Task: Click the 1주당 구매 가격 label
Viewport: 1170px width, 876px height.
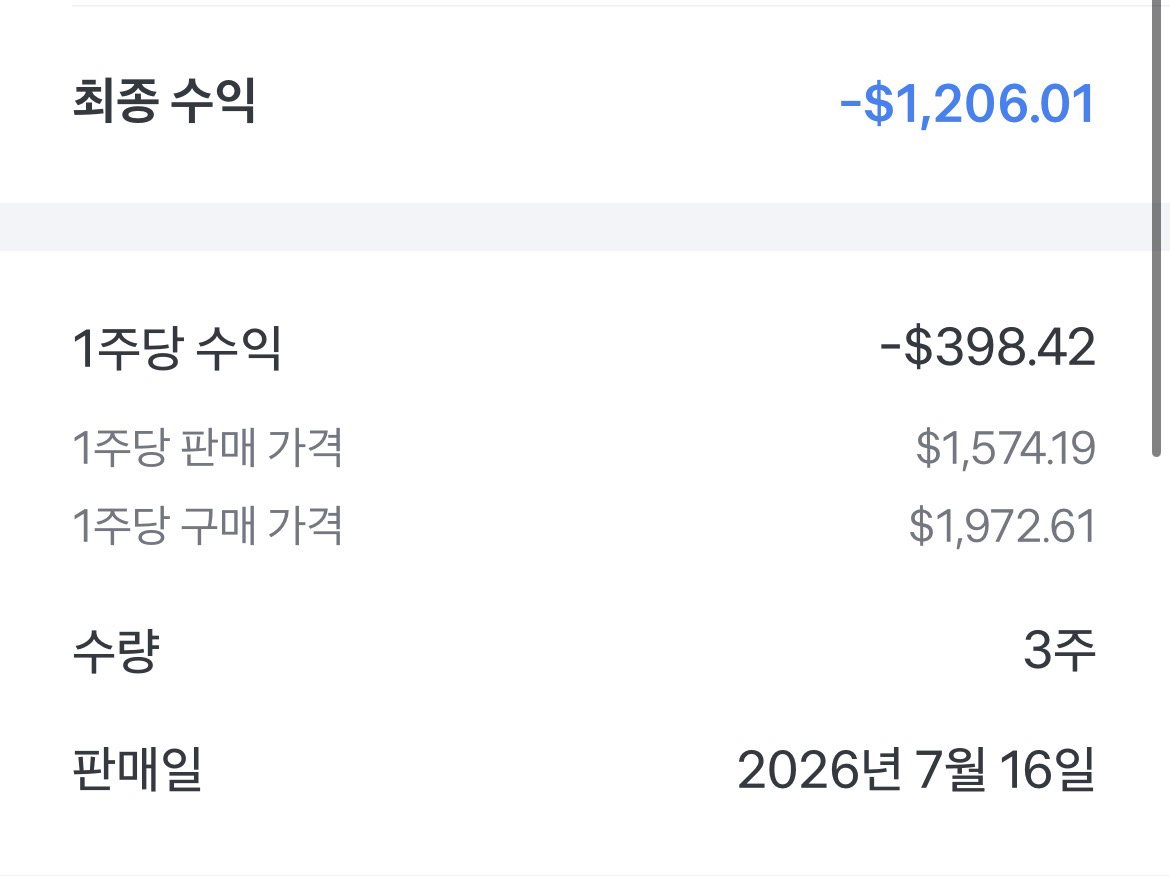Action: 207,525
